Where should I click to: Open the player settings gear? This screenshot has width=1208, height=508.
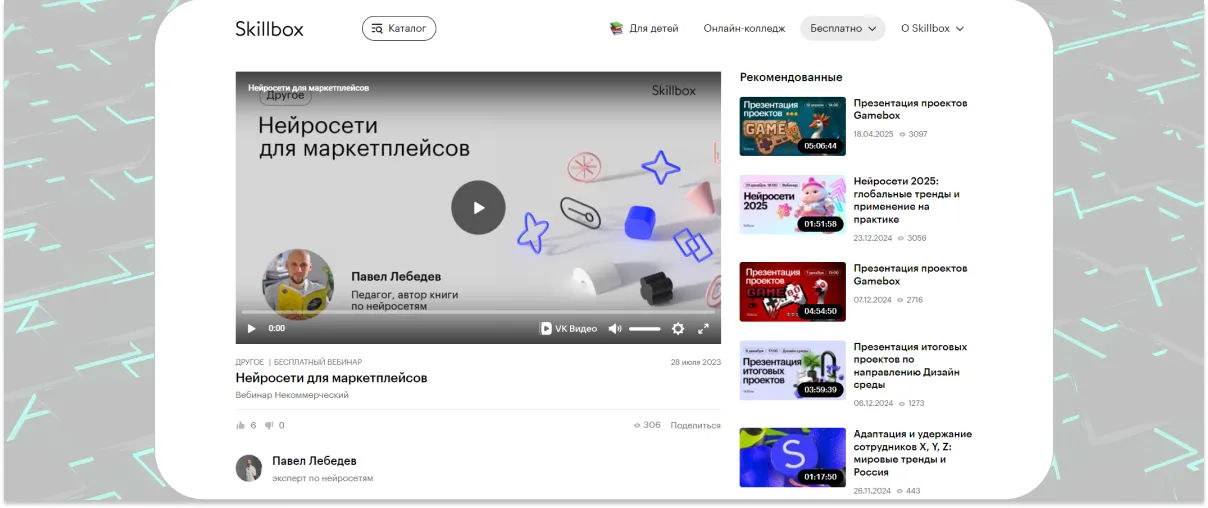(678, 328)
